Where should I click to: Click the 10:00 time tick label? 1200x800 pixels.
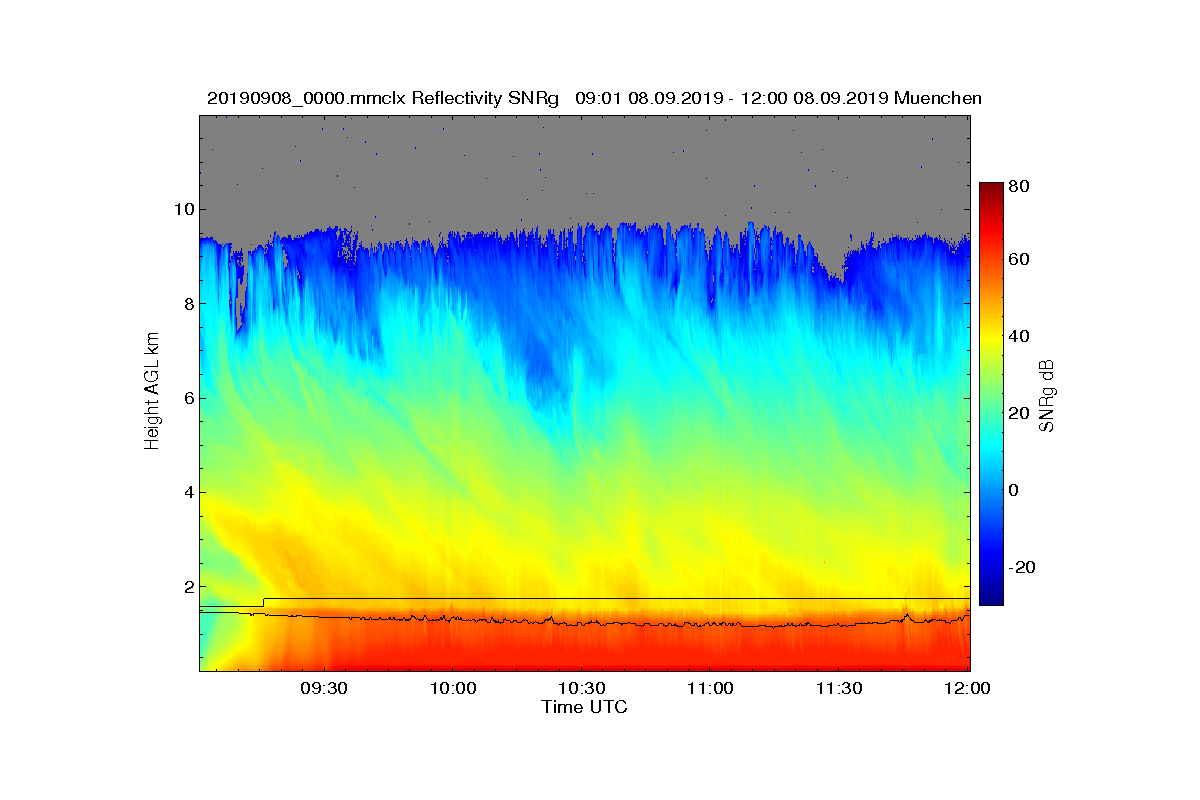[x=452, y=689]
